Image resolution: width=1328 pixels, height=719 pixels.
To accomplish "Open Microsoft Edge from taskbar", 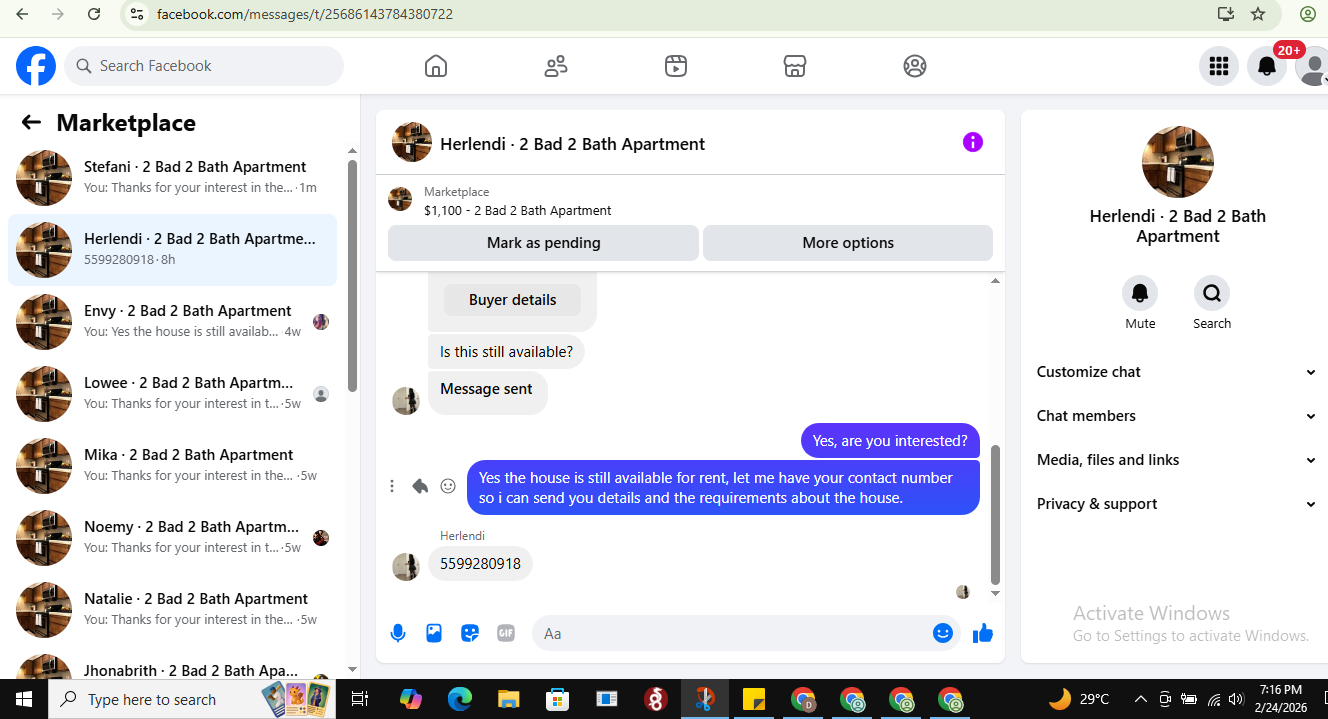I will pos(460,699).
